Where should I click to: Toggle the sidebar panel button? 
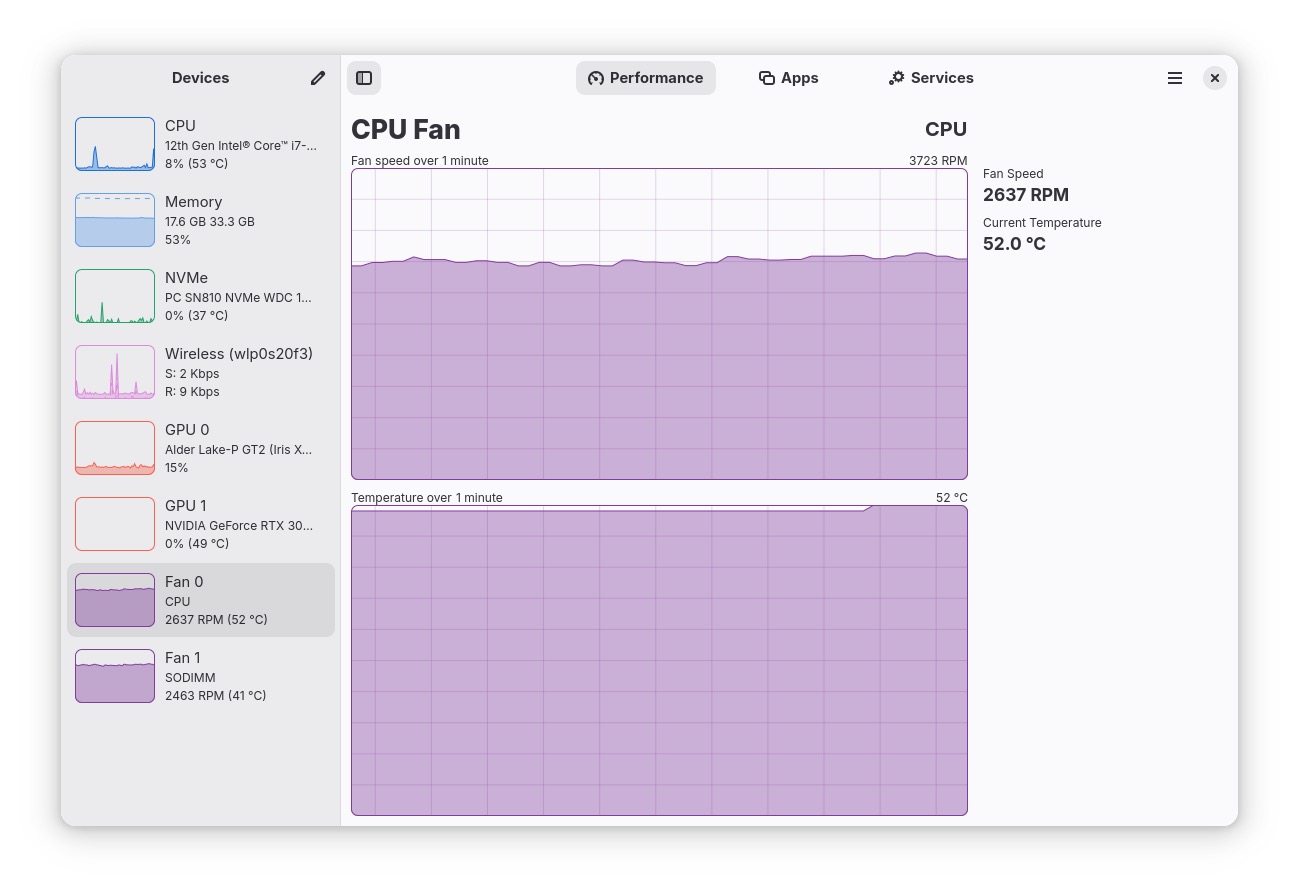(364, 78)
